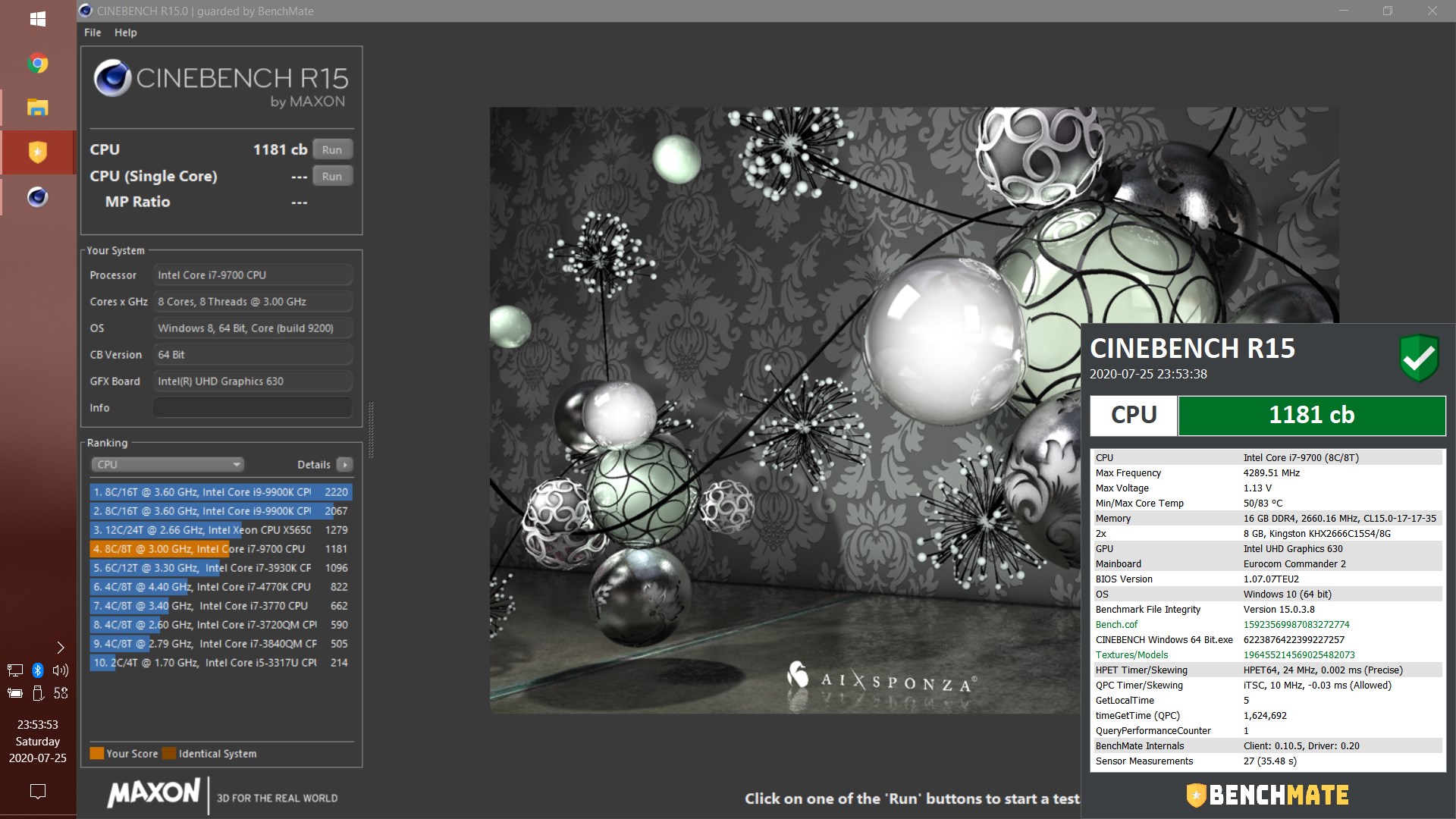Image resolution: width=1456 pixels, height=819 pixels.
Task: Open File Explorer from the taskbar
Action: pyautogui.click(x=38, y=108)
